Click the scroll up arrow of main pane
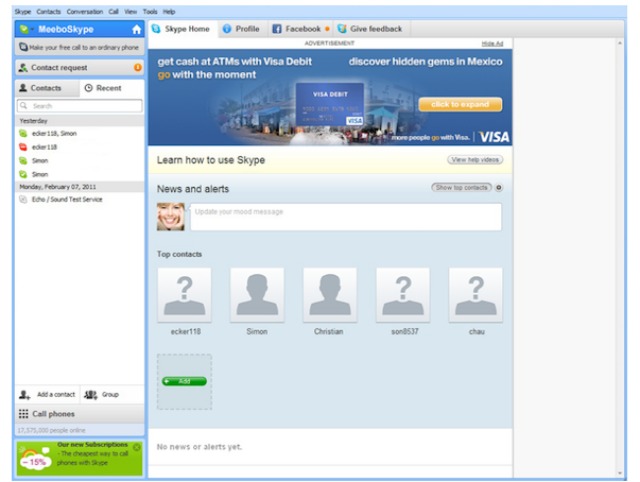 coord(620,43)
